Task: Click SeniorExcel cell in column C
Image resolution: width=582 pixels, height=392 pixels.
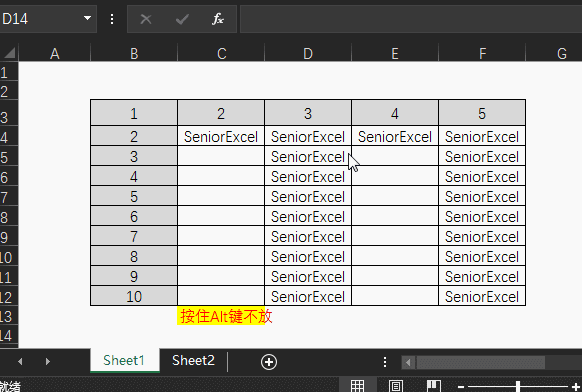Action: 221,136
